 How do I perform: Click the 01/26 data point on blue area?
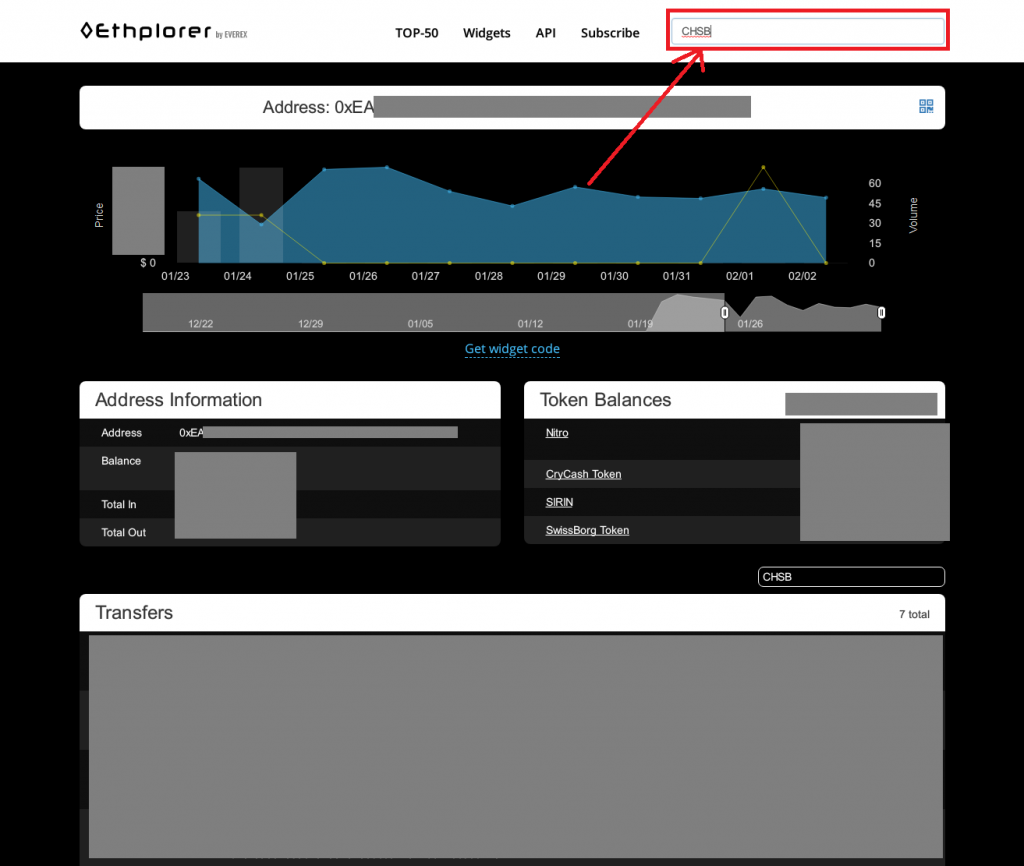tap(387, 167)
